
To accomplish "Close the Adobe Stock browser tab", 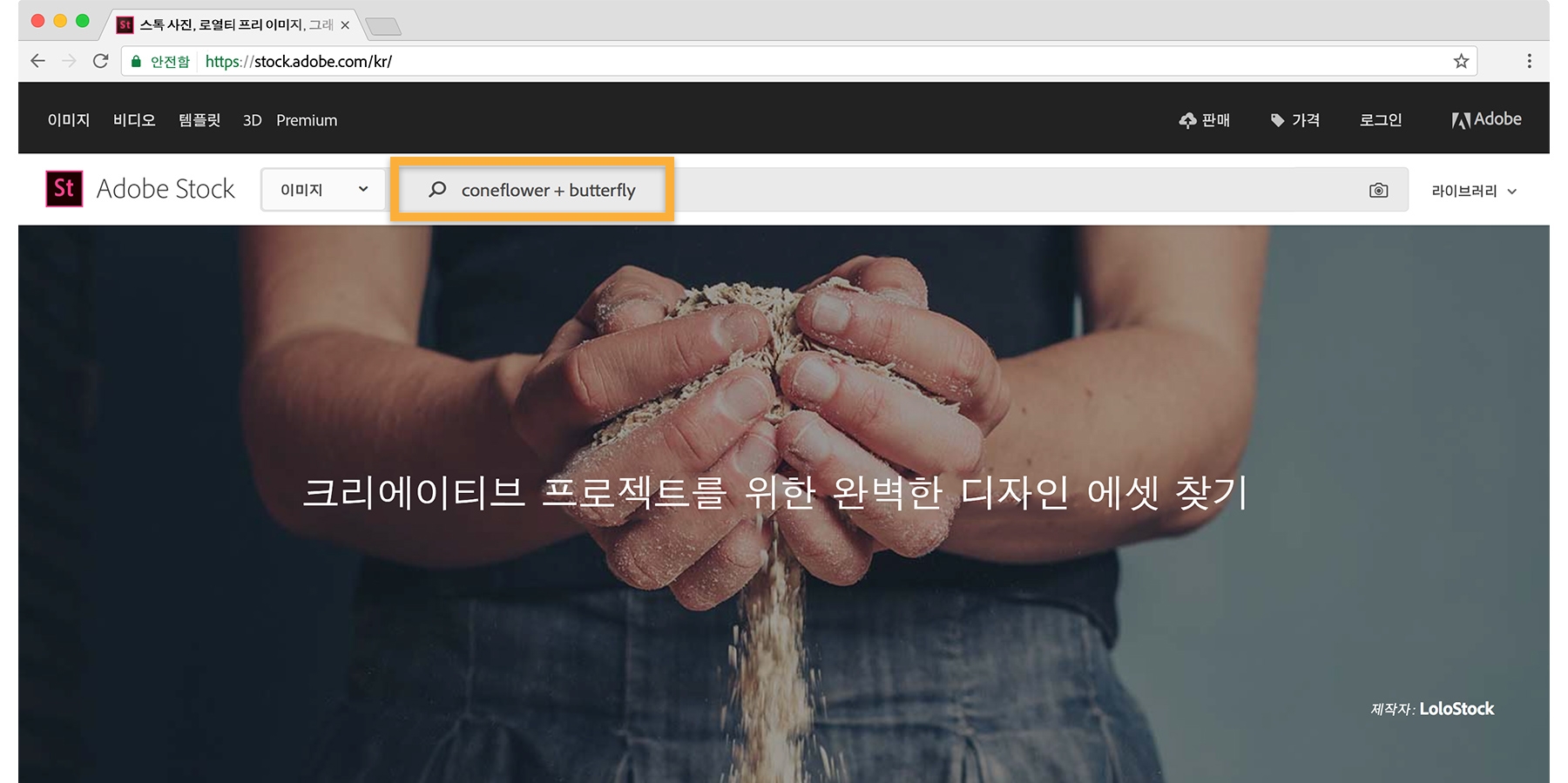I will 345,25.
